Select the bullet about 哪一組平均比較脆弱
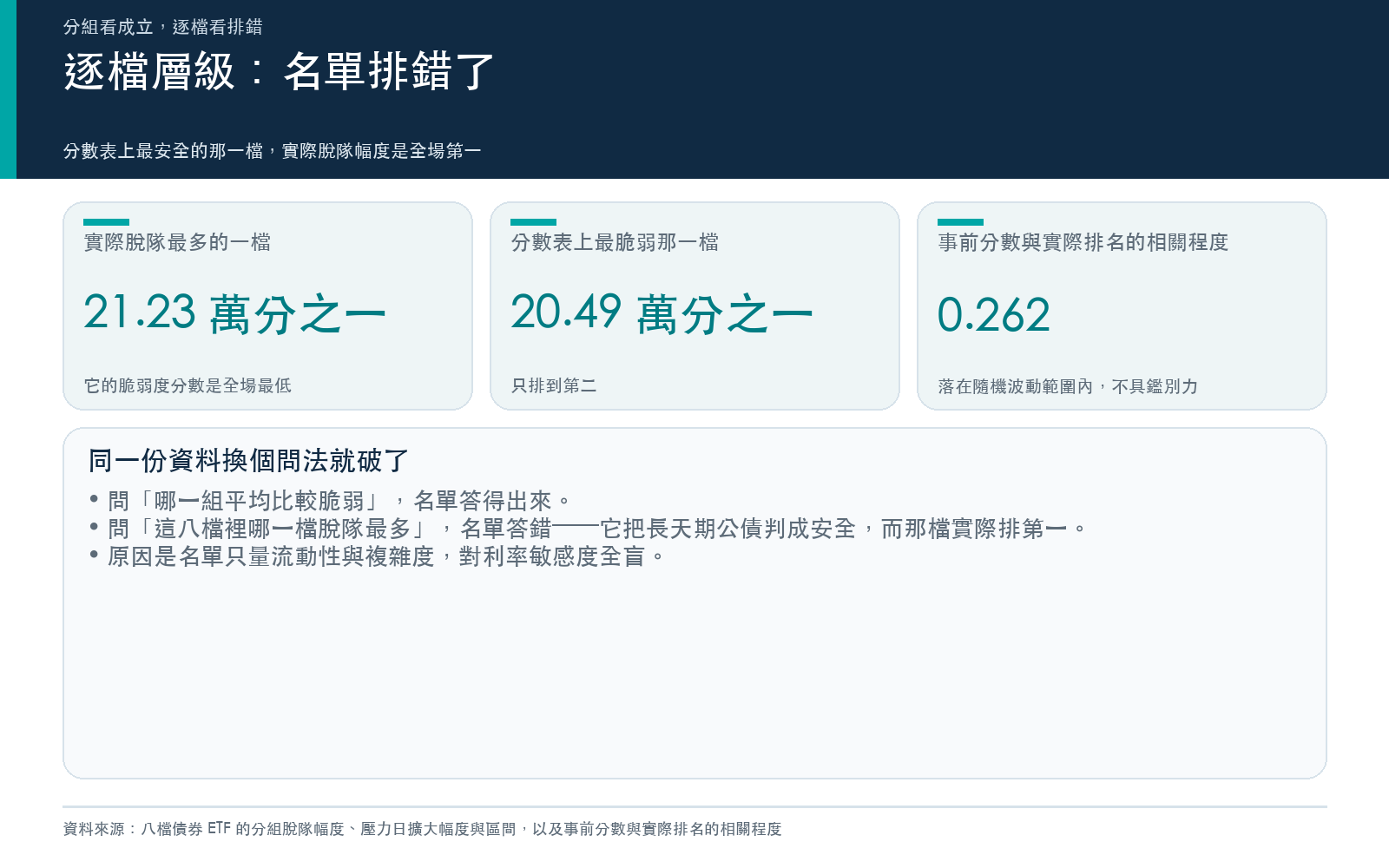Viewport: 1389px width, 868px height. (x=330, y=501)
